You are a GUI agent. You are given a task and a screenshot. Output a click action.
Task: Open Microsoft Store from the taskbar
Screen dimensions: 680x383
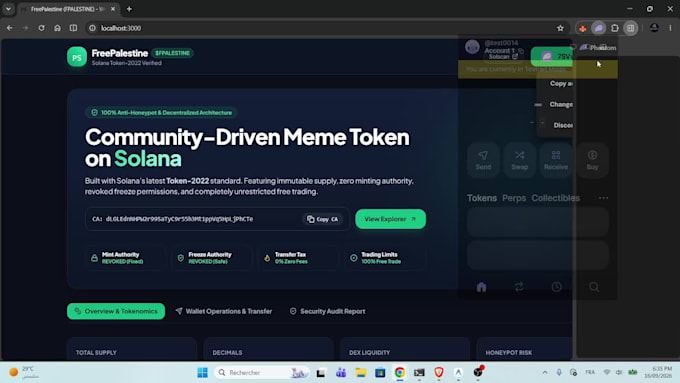click(380, 372)
